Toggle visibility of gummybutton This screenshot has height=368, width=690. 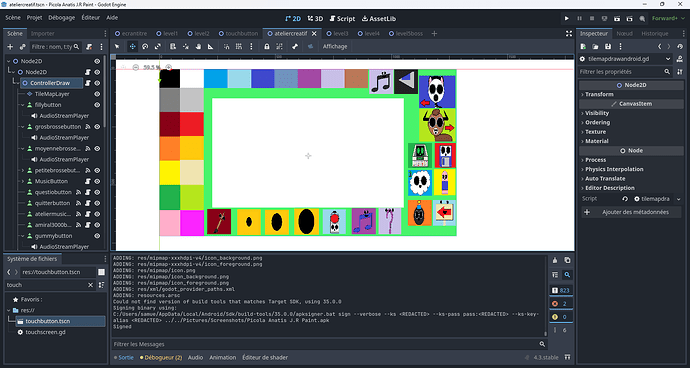pyautogui.click(x=97, y=236)
